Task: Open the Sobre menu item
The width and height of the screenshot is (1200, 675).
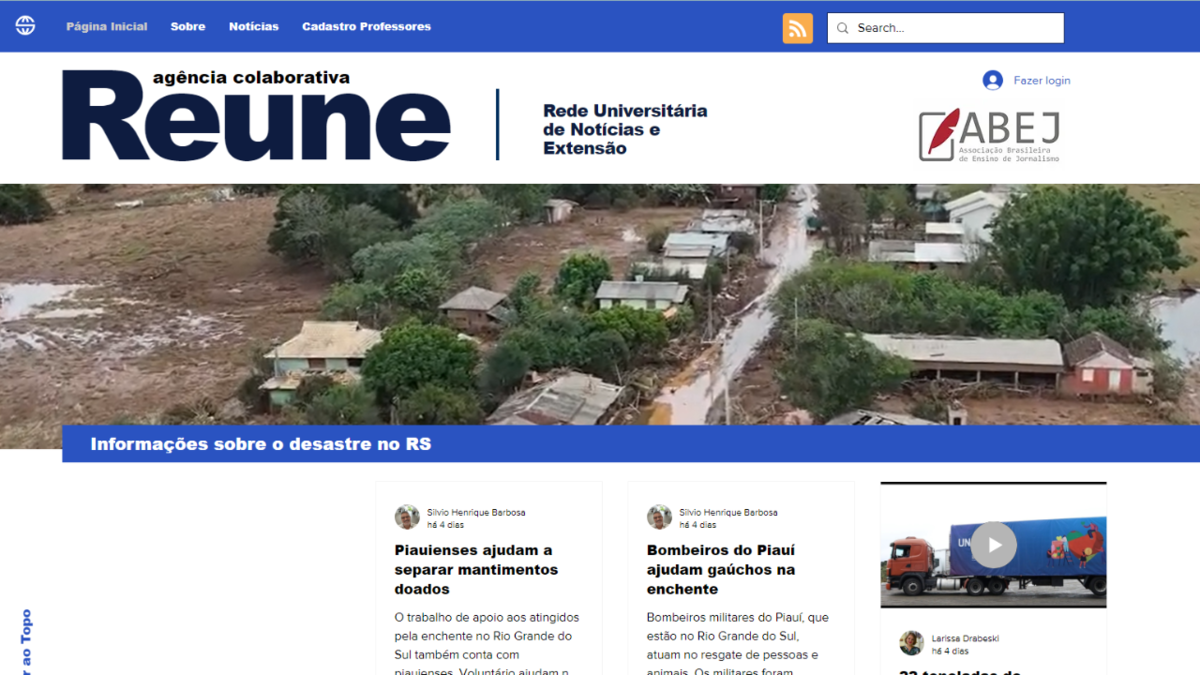Action: coord(188,27)
